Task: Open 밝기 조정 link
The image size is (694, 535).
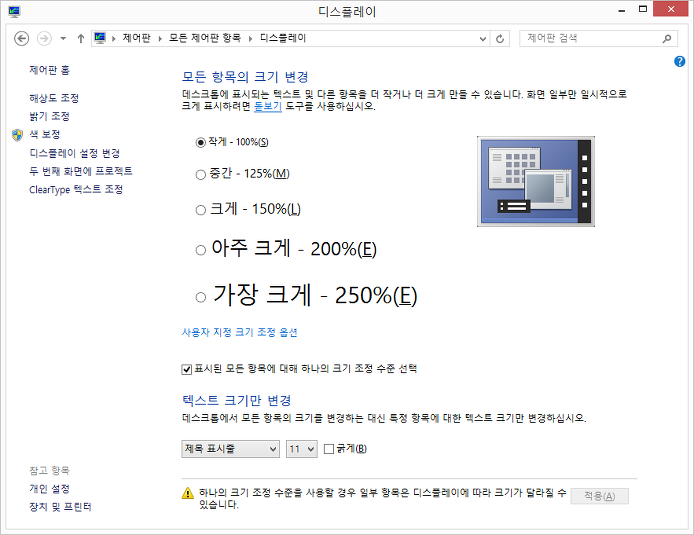Action: pyautogui.click(x=50, y=116)
